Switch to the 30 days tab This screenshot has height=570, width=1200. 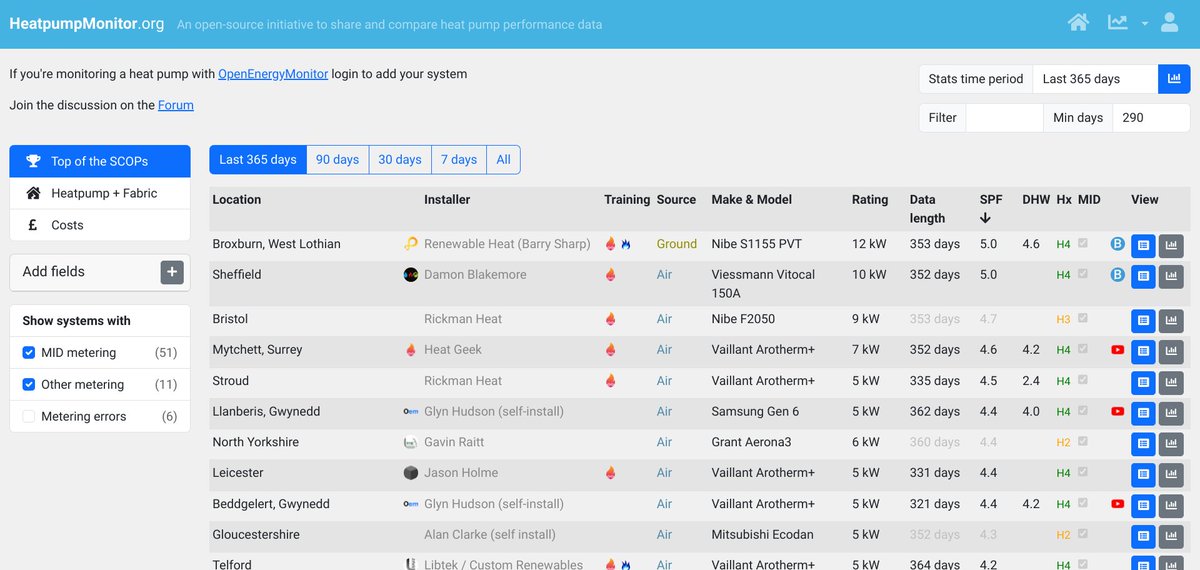(x=400, y=160)
